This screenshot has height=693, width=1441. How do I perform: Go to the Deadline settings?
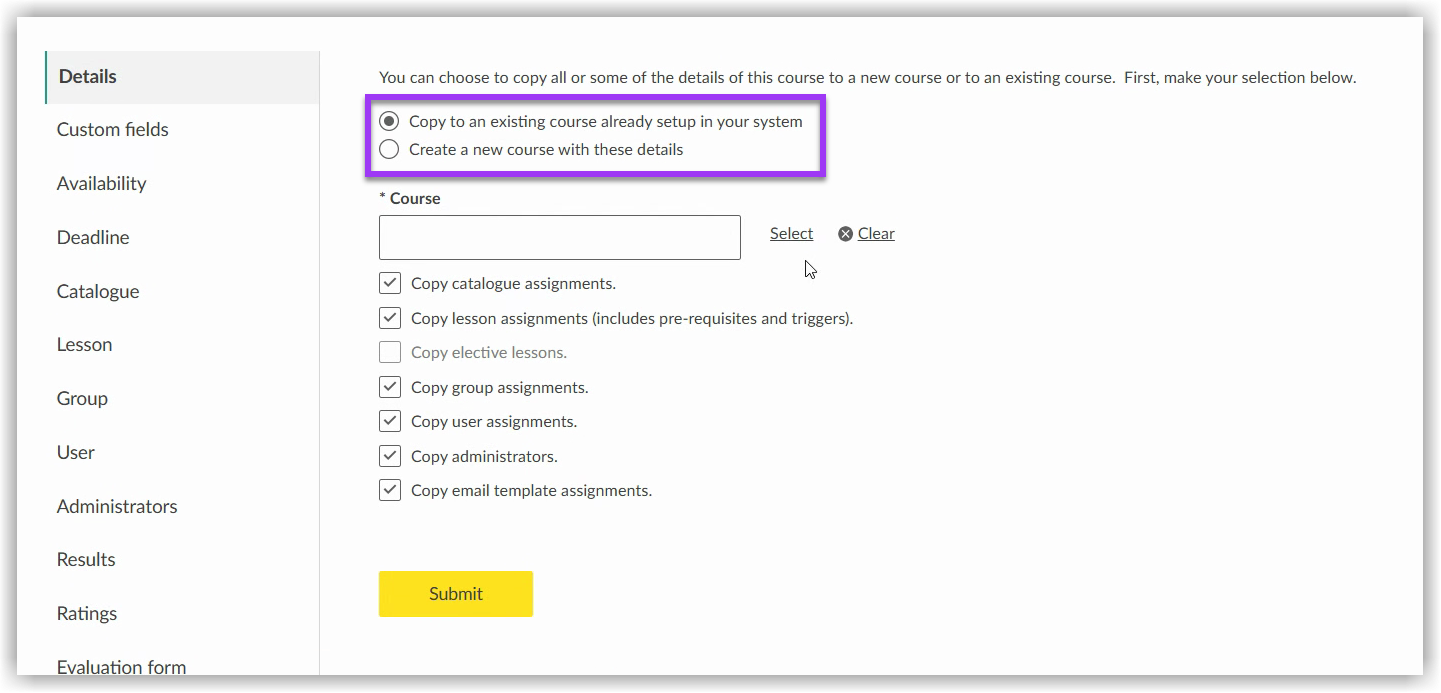pos(93,237)
